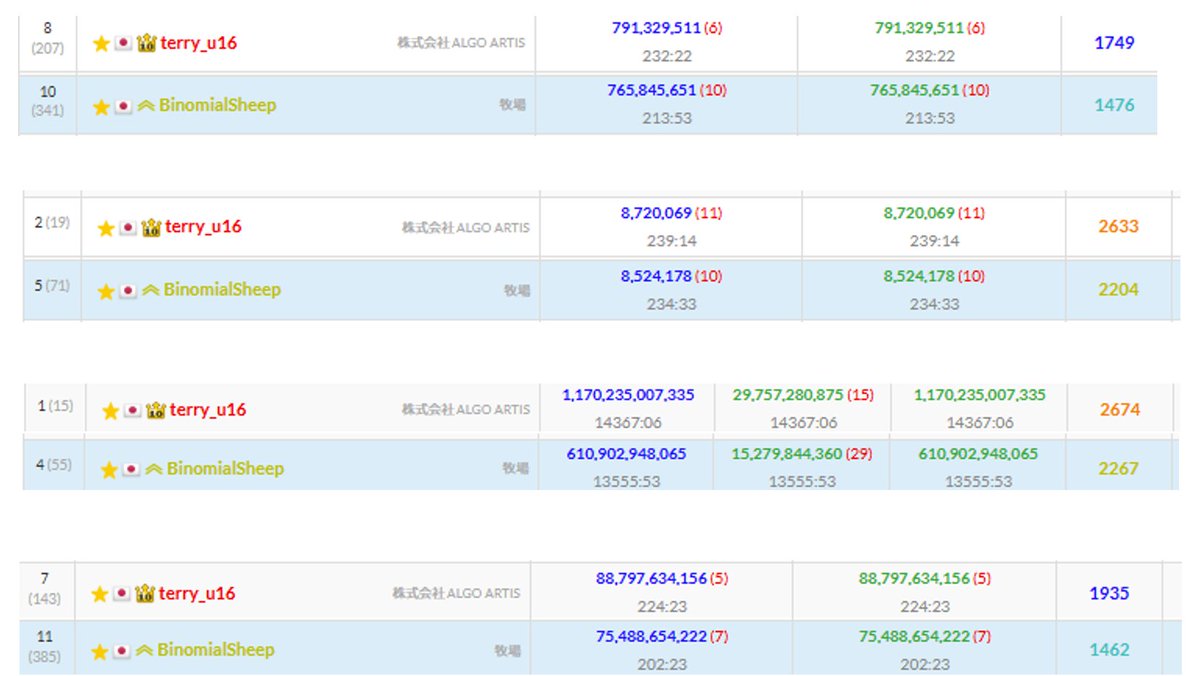Select the star for terry_u16 in rank 7 (143) row
Viewport: 1200px width, 676px height.
pos(100,594)
